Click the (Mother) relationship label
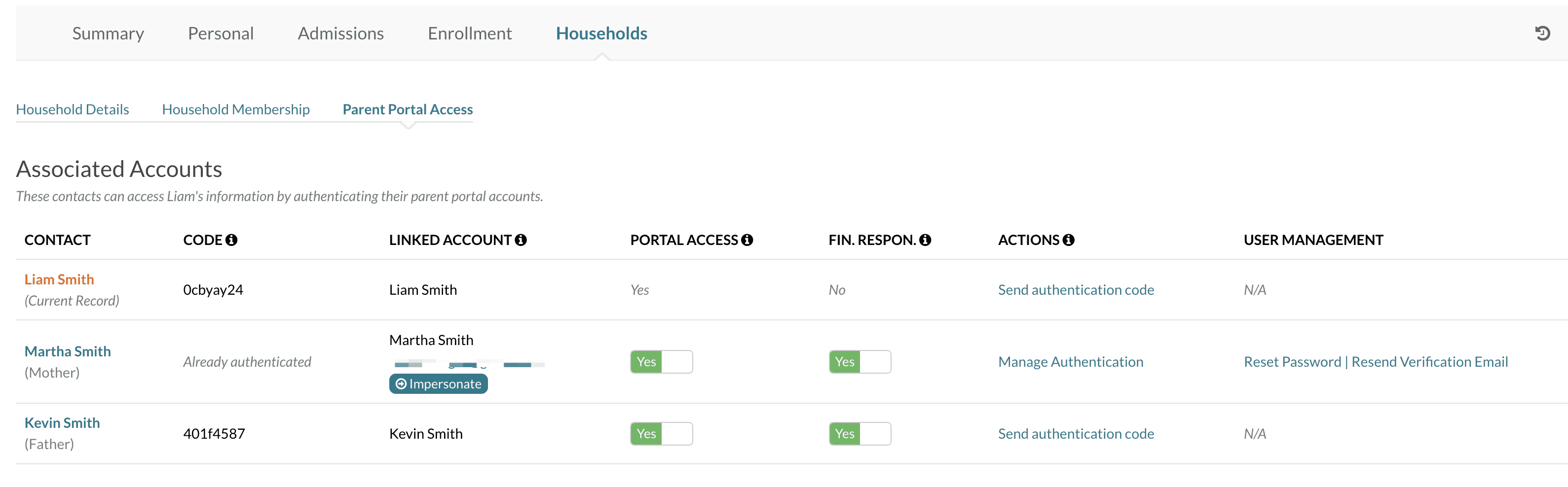The image size is (1568, 487). [x=52, y=373]
